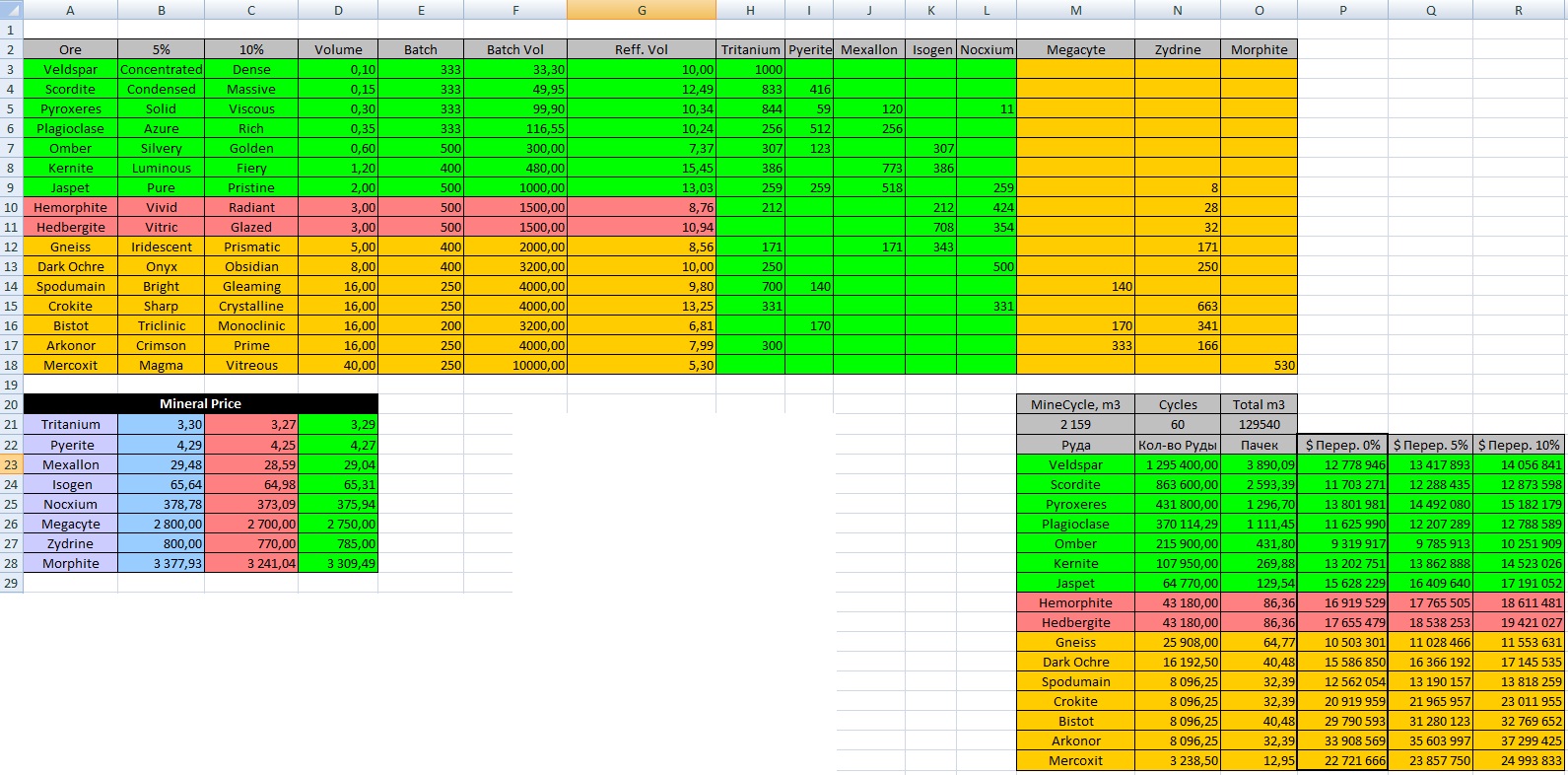Select Kernite's Reff. Vol value '15,45'
This screenshot has width=1568, height=775.
click(642, 168)
